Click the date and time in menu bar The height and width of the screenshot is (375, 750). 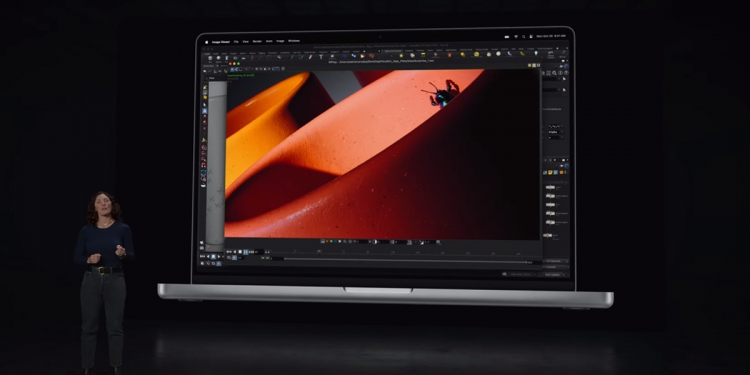pyautogui.click(x=551, y=36)
